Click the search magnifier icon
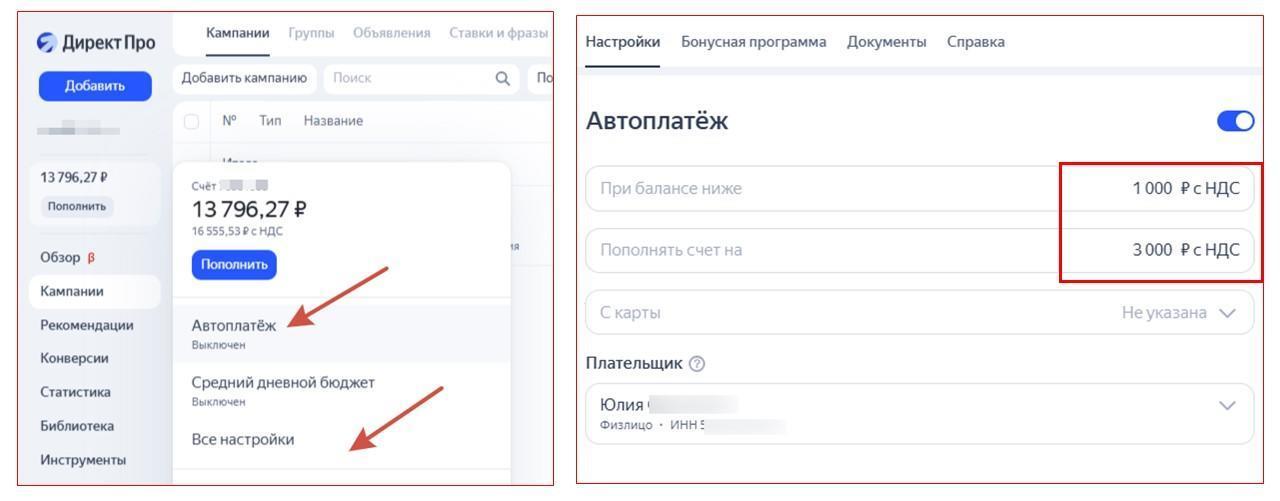Viewport: 1280px width, 501px height. point(502,78)
